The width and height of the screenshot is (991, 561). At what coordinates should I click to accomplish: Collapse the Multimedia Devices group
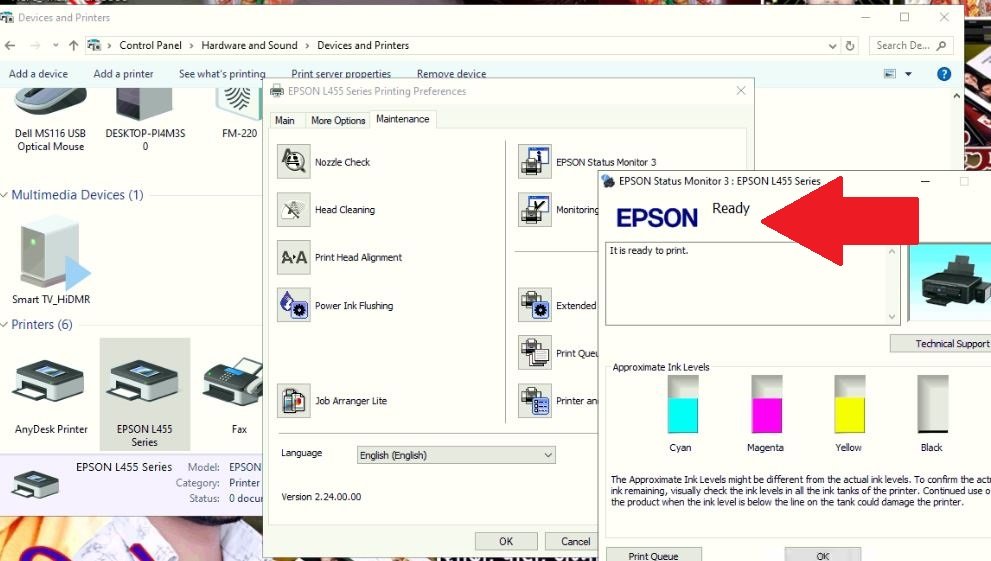click(x=4, y=195)
